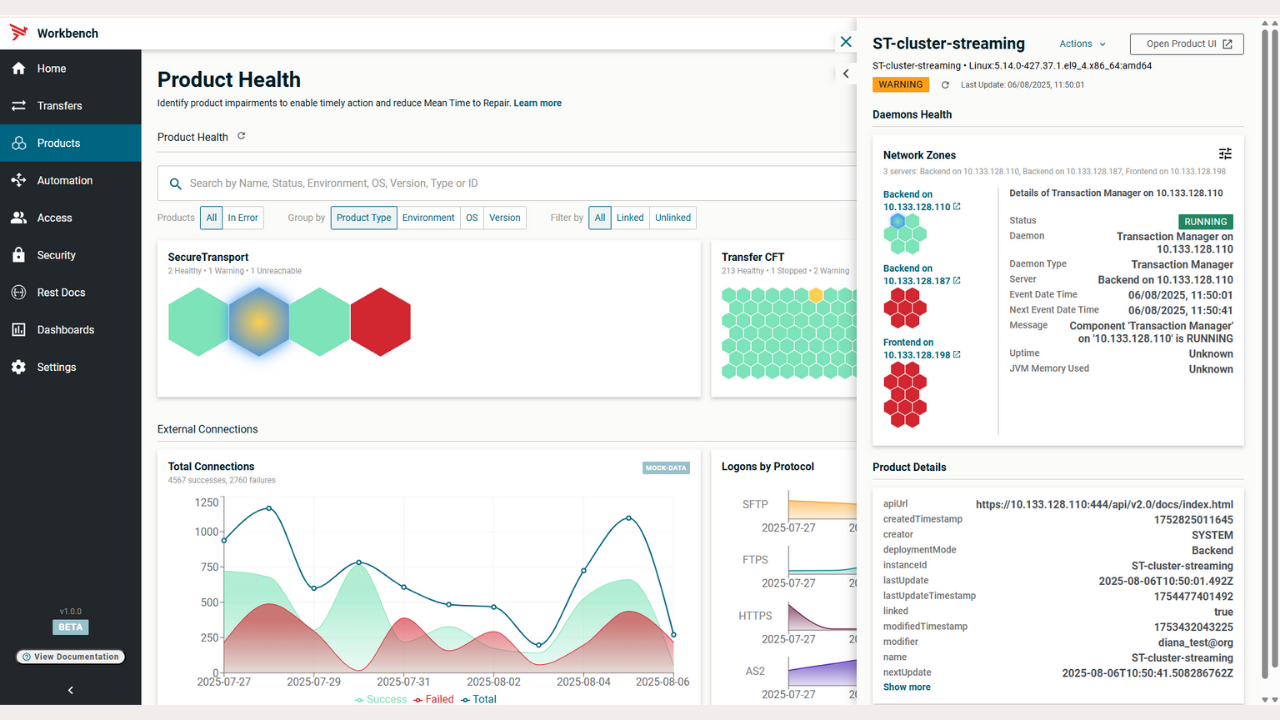Expand Product Details with Show more
This screenshot has width=1280, height=720.
point(907,687)
